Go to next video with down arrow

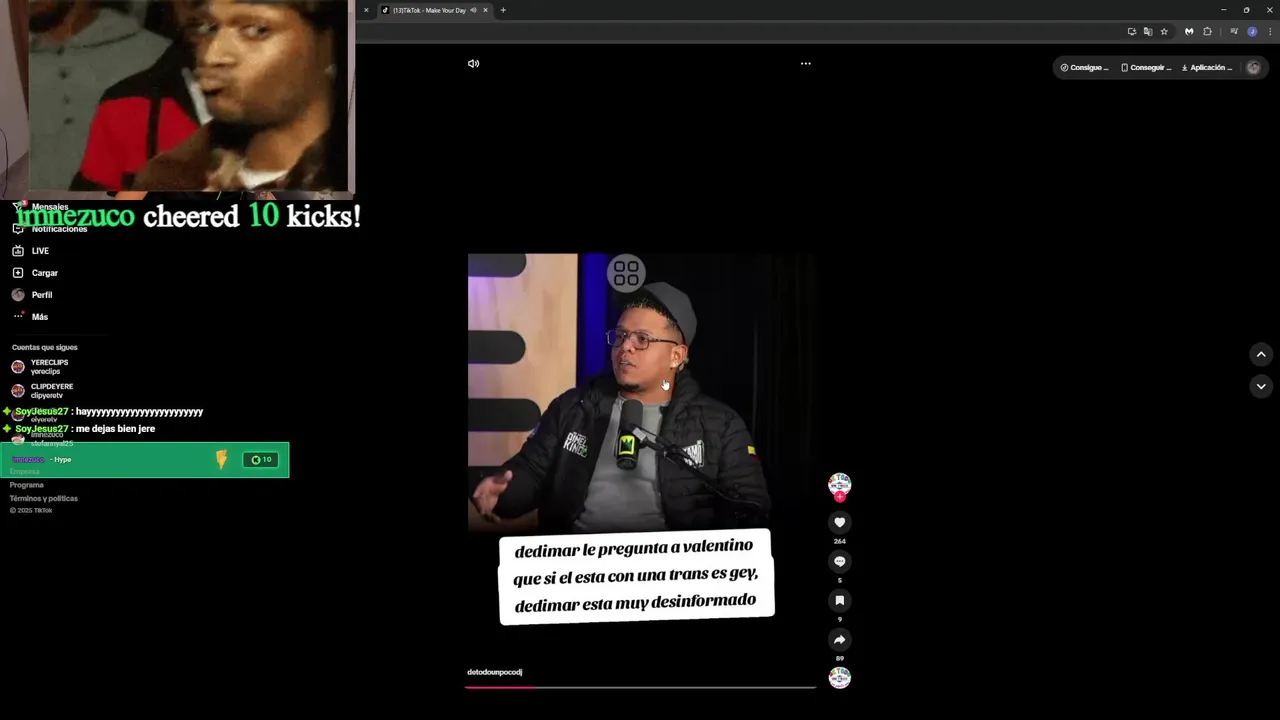pos(1260,386)
